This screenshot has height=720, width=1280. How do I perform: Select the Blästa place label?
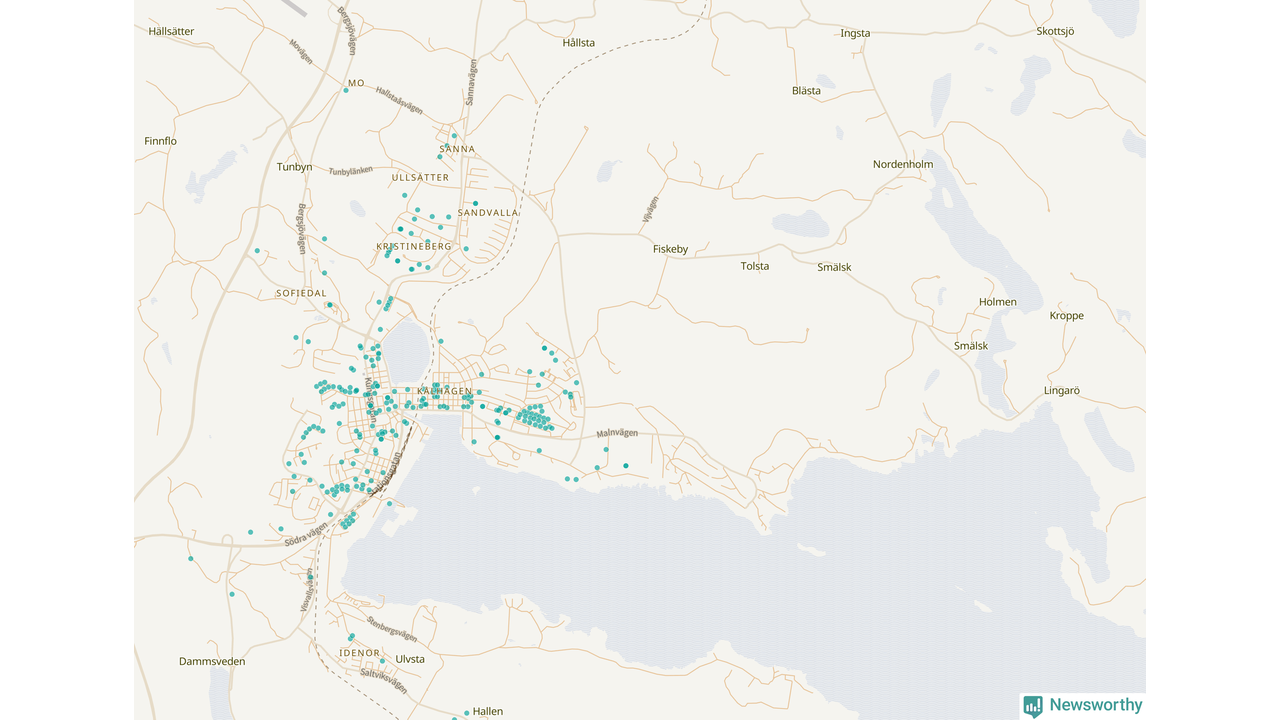click(806, 90)
